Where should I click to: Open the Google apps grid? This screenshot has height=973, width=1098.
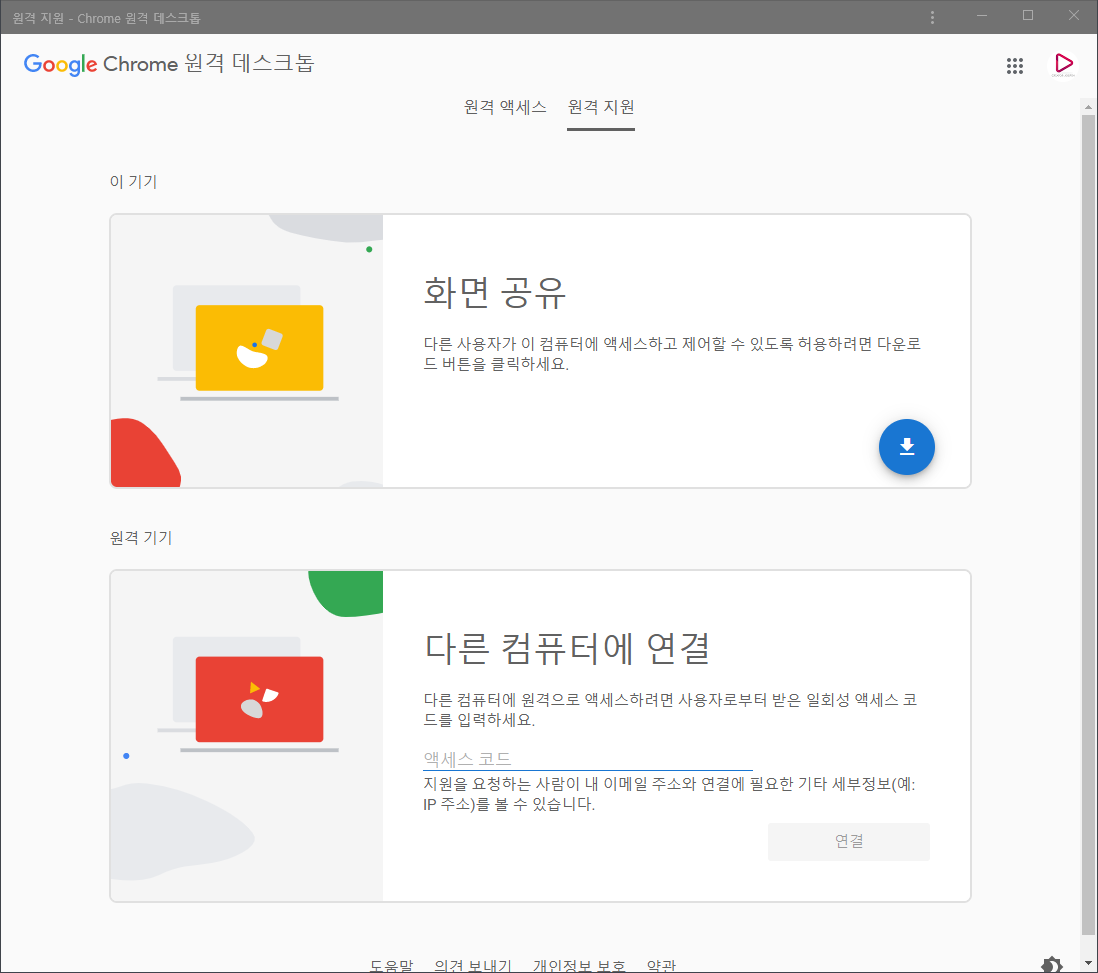point(1015,66)
